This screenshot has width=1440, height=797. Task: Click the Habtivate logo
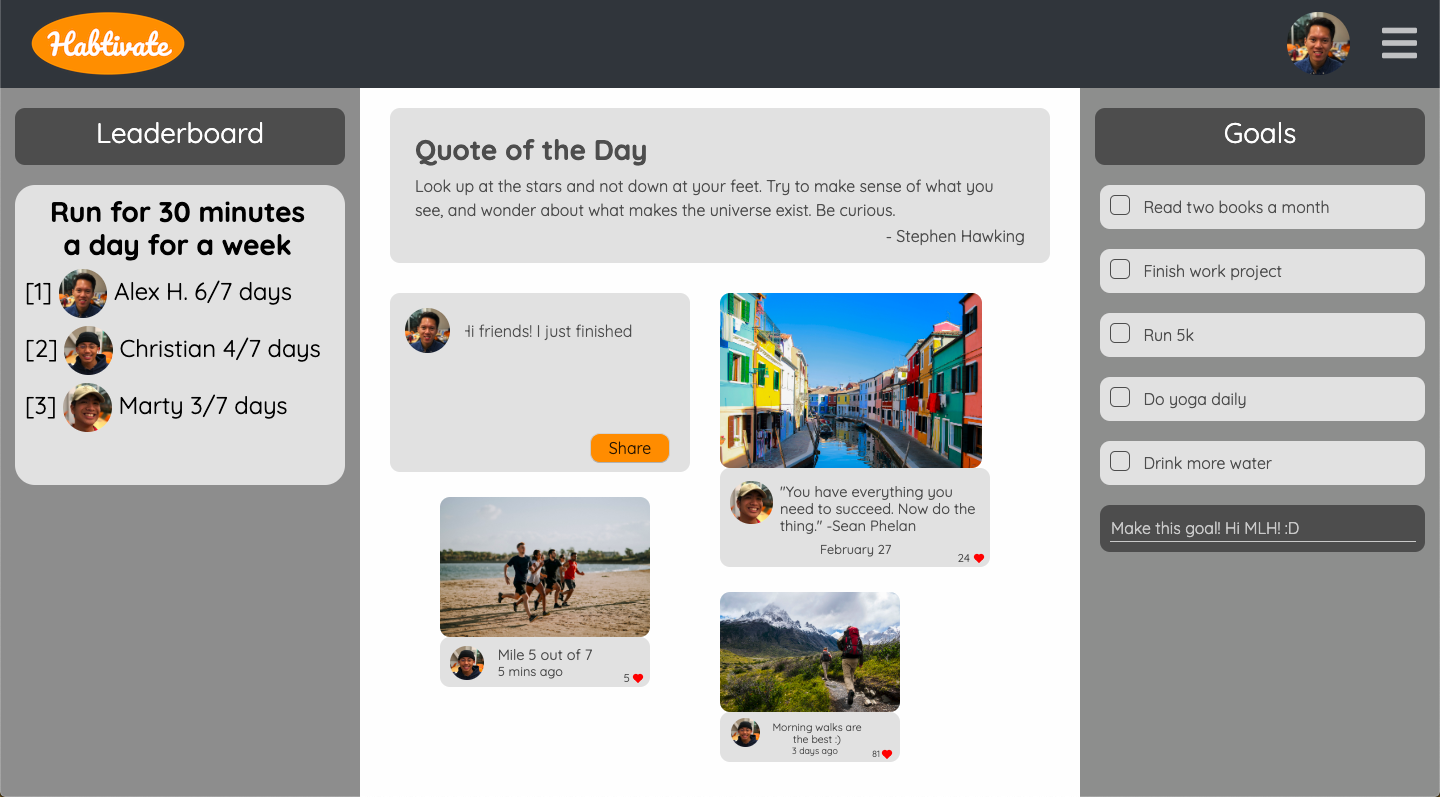(x=108, y=44)
